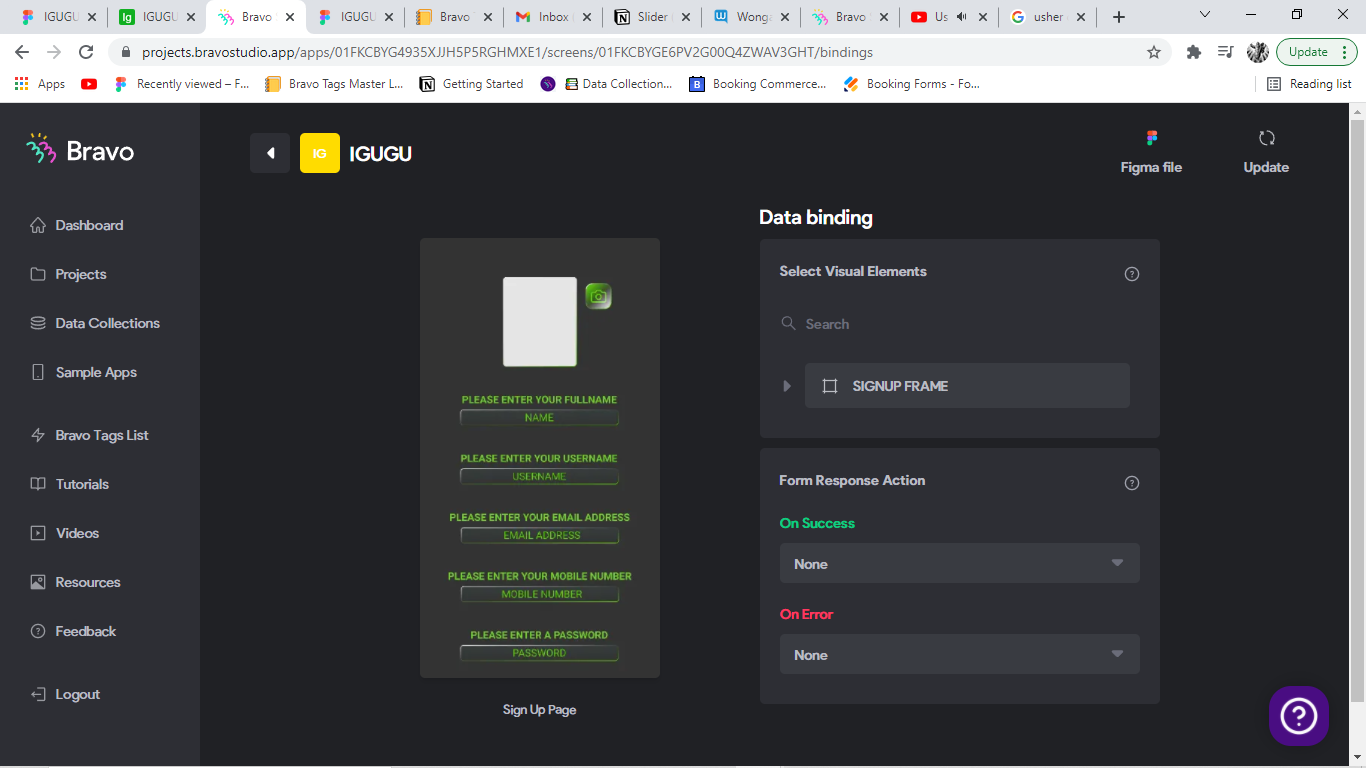Switch to the Slider Notion tab
Image resolution: width=1366 pixels, height=768 pixels.
click(652, 17)
